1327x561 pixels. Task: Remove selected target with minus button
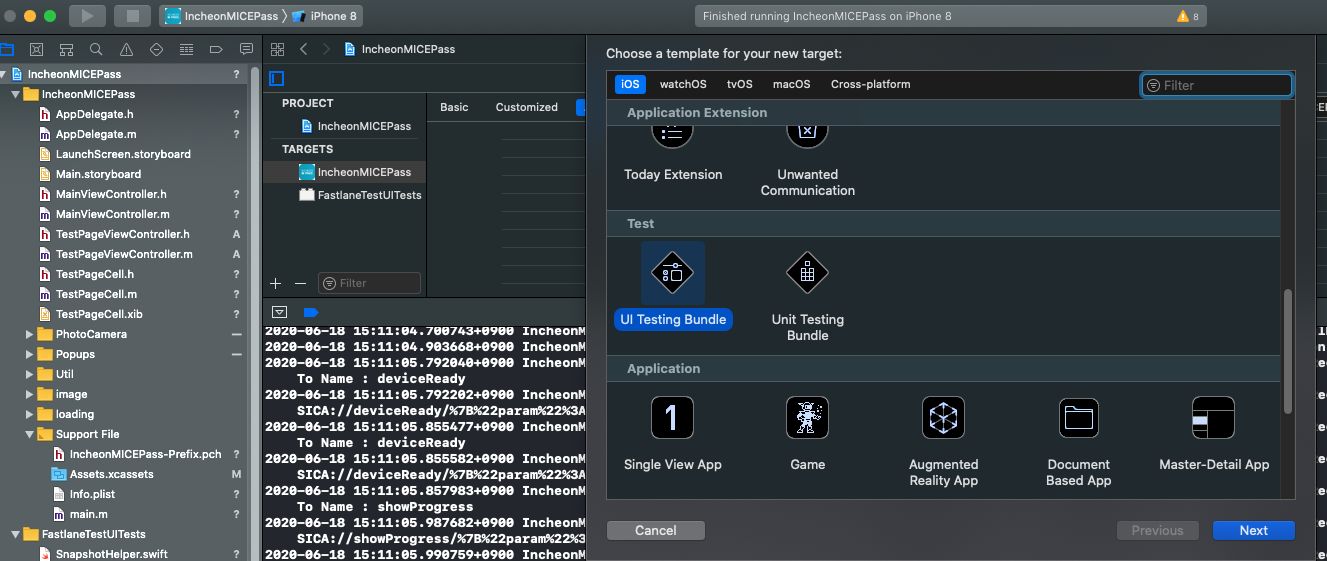(x=300, y=283)
